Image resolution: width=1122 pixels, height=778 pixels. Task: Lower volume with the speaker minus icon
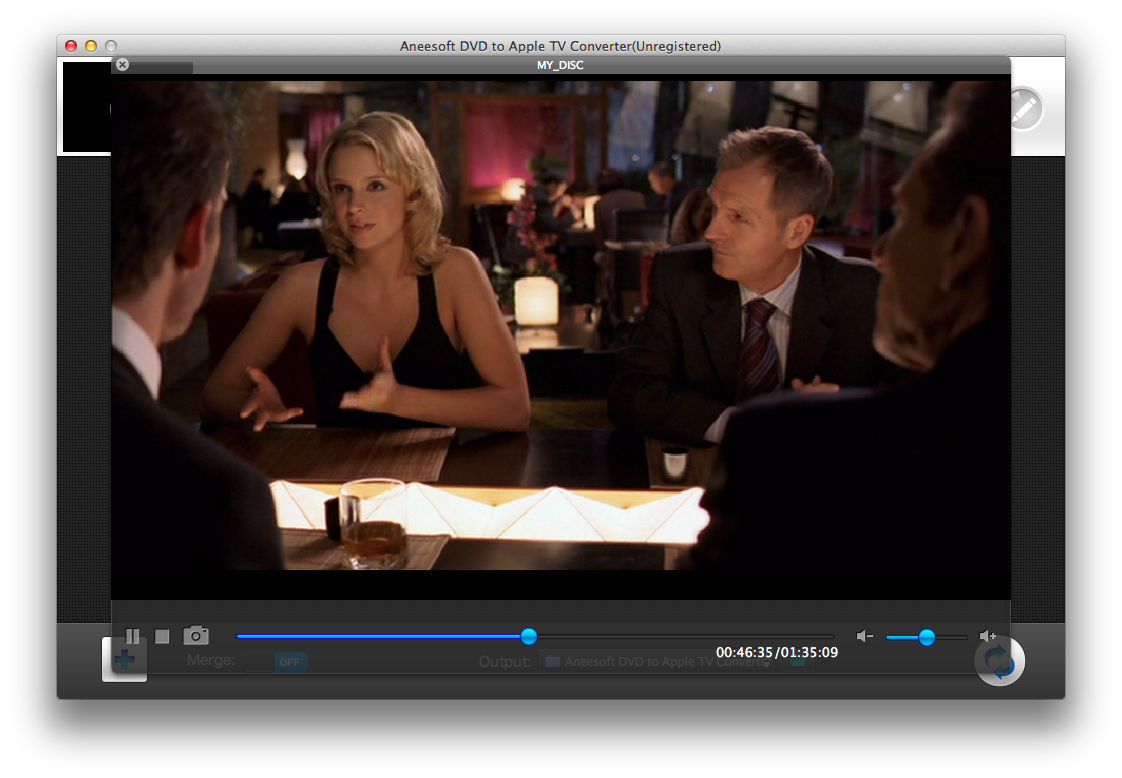point(864,636)
